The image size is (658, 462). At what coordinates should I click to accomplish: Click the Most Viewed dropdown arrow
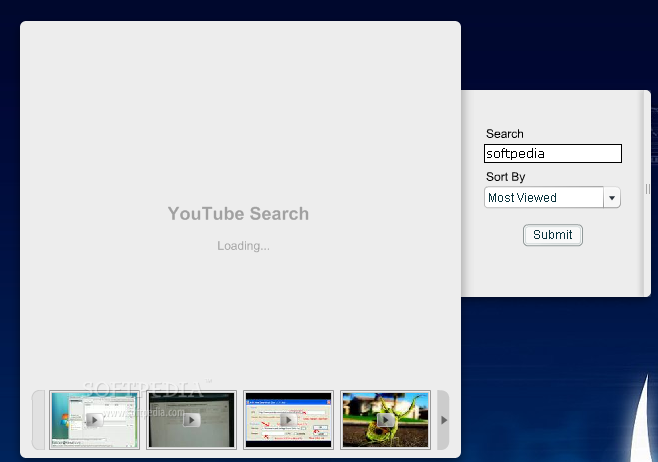pyautogui.click(x=612, y=198)
